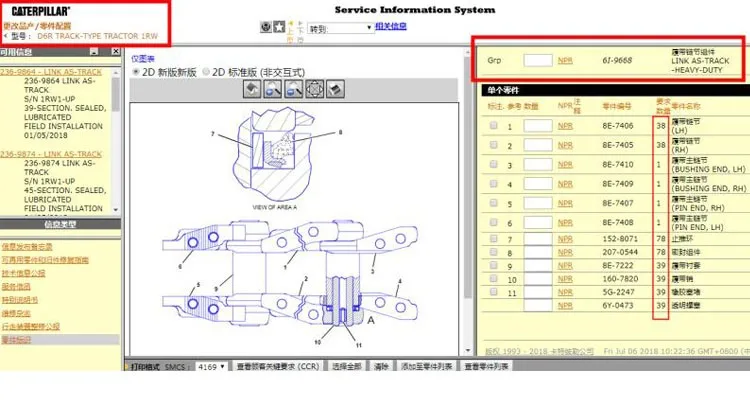Open the 服务信函 link in info types
Image resolution: width=750 pixels, height=400 pixels.
[x=16, y=287]
